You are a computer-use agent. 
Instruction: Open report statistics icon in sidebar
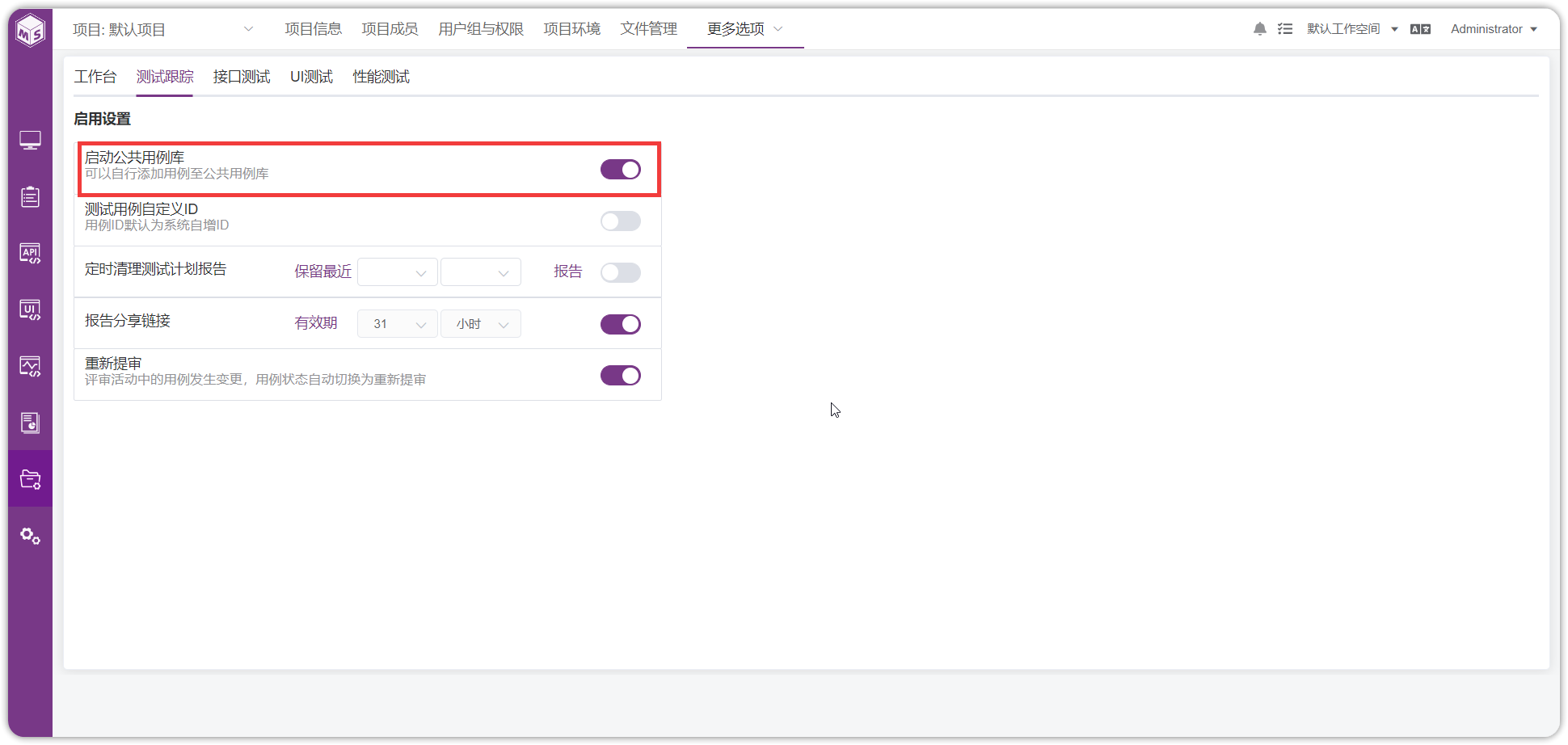pos(31,423)
